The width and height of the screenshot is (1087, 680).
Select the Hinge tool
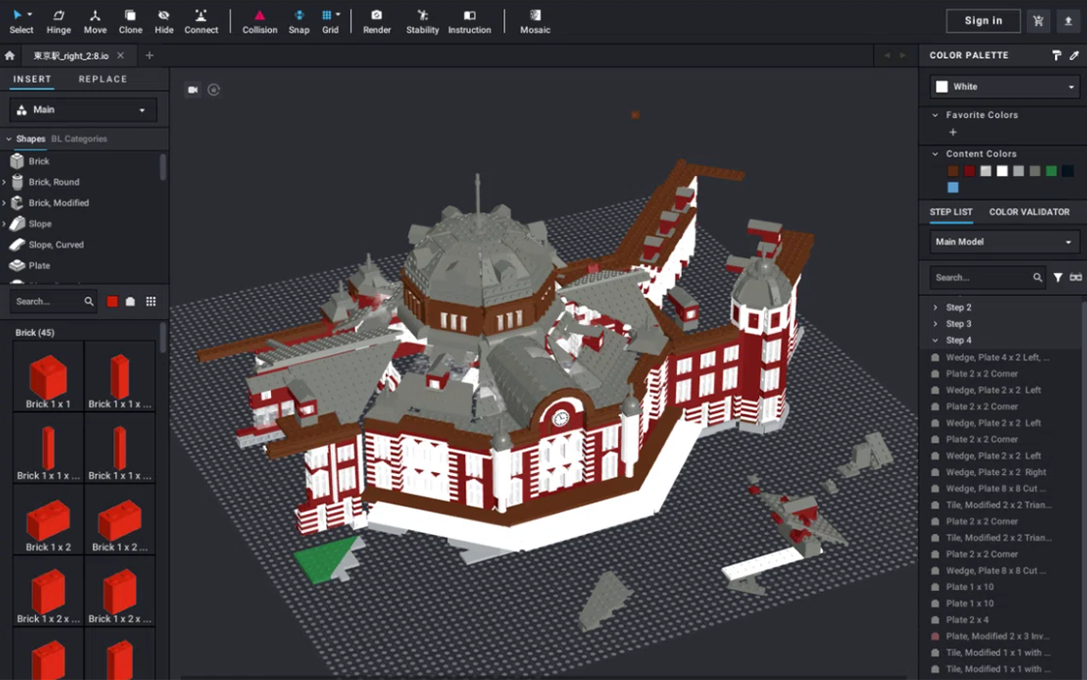click(59, 21)
